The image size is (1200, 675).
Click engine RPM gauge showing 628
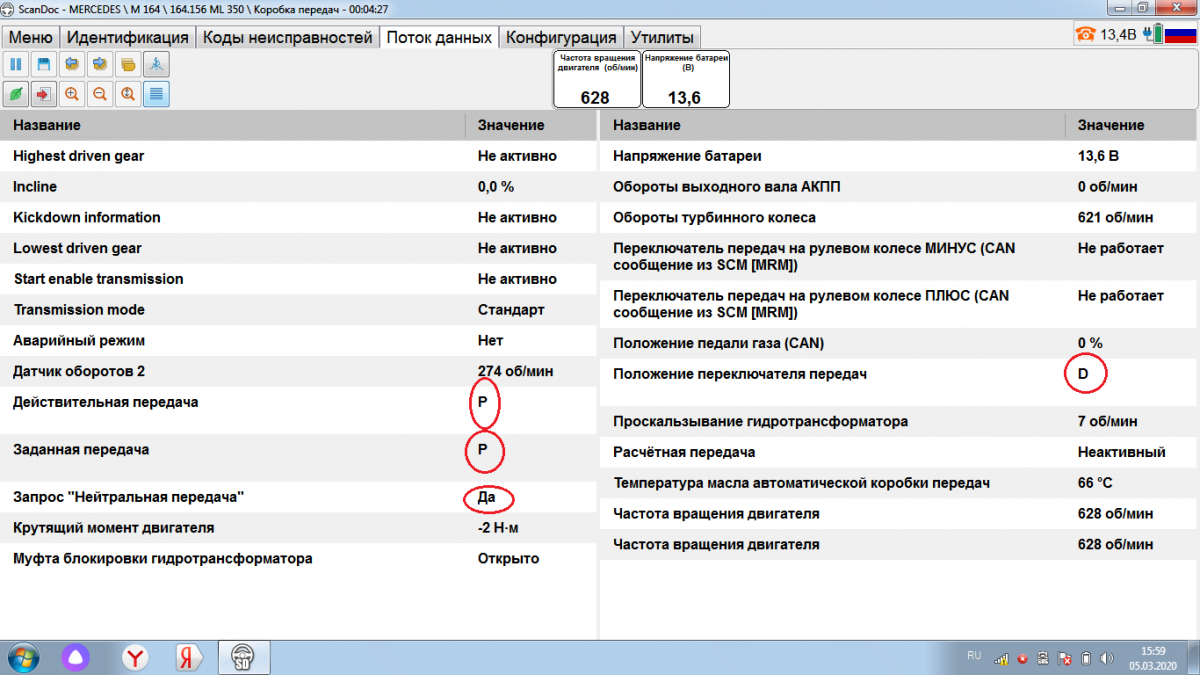[596, 79]
